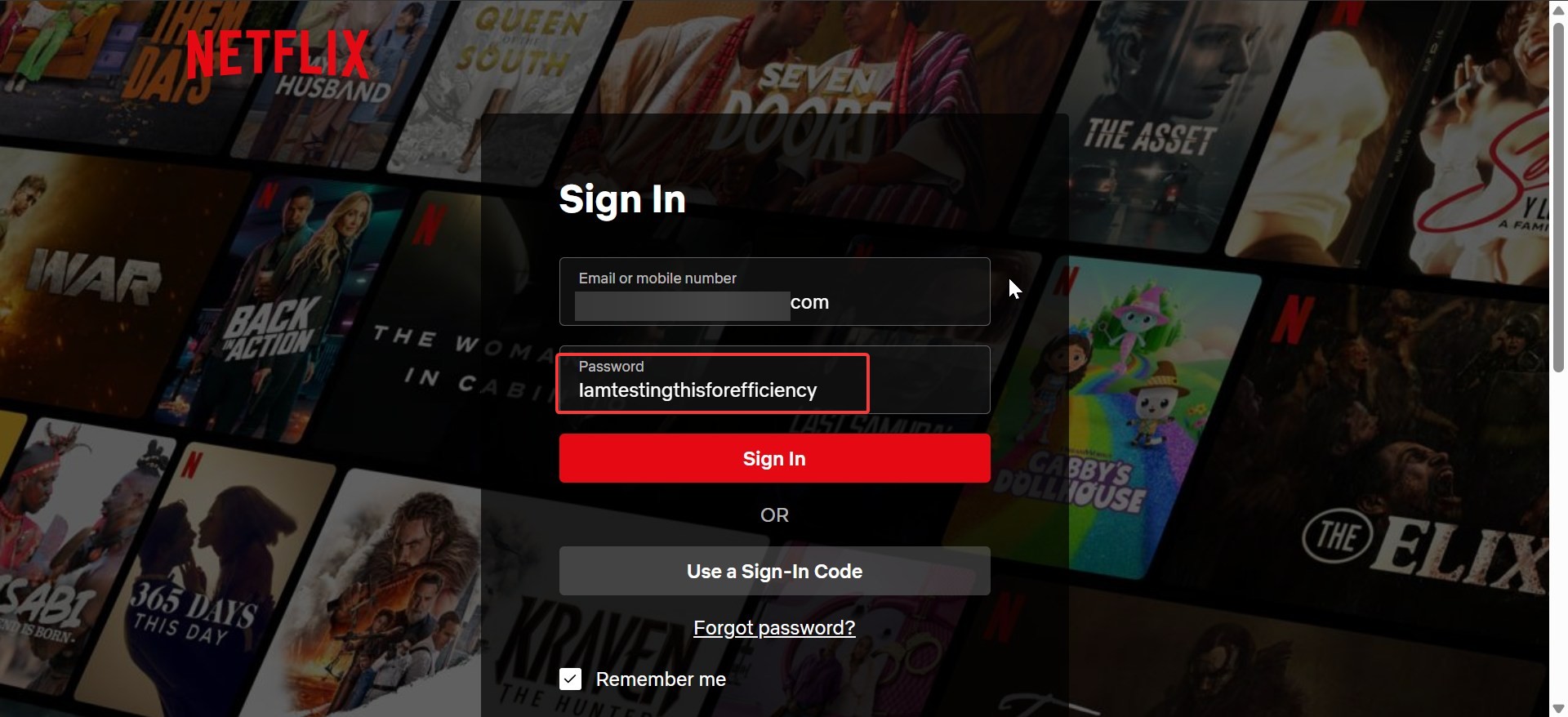Open the Forgot password link

pos(774,627)
